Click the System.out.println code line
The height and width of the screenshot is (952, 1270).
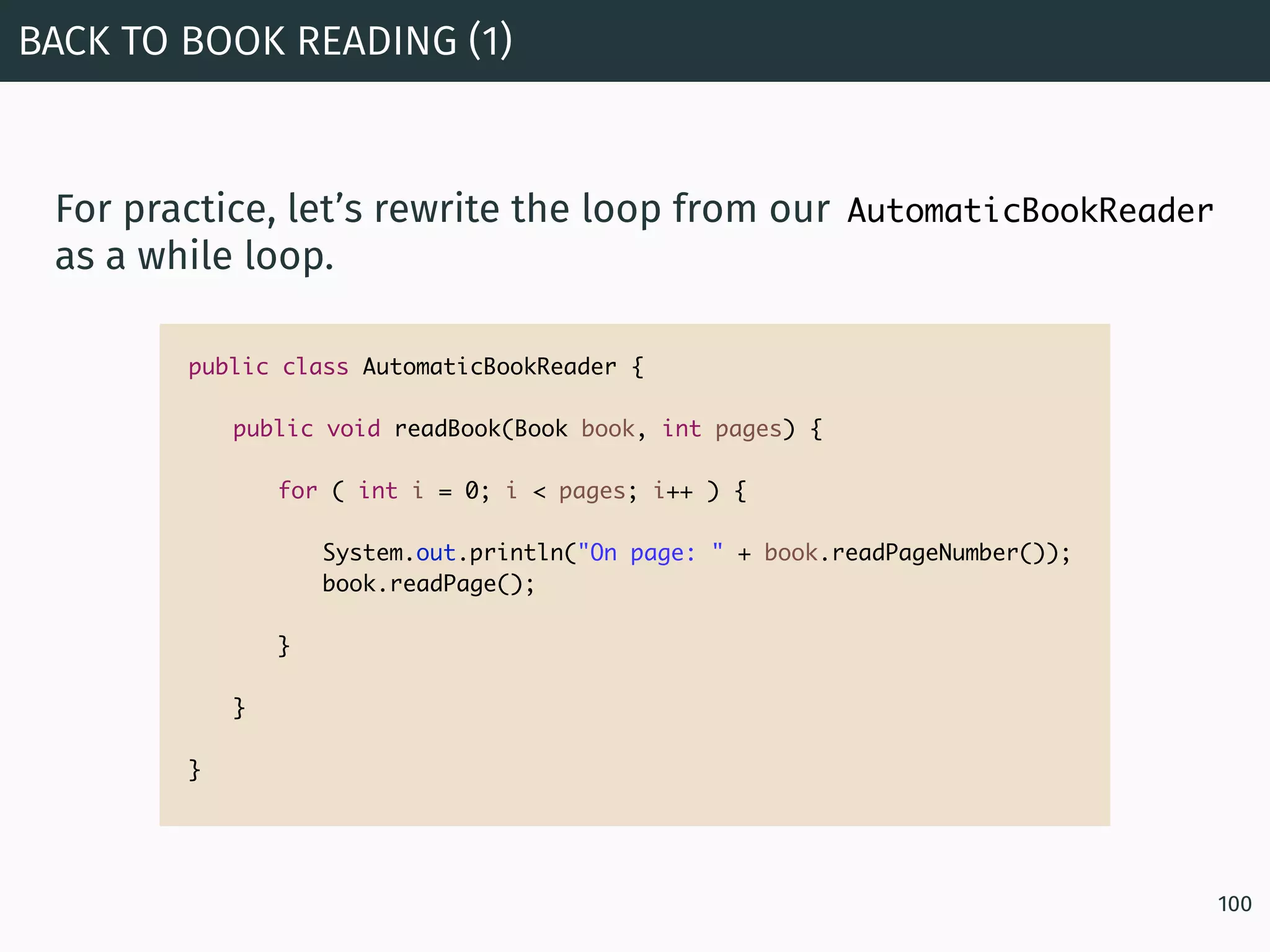pyautogui.click(x=696, y=553)
